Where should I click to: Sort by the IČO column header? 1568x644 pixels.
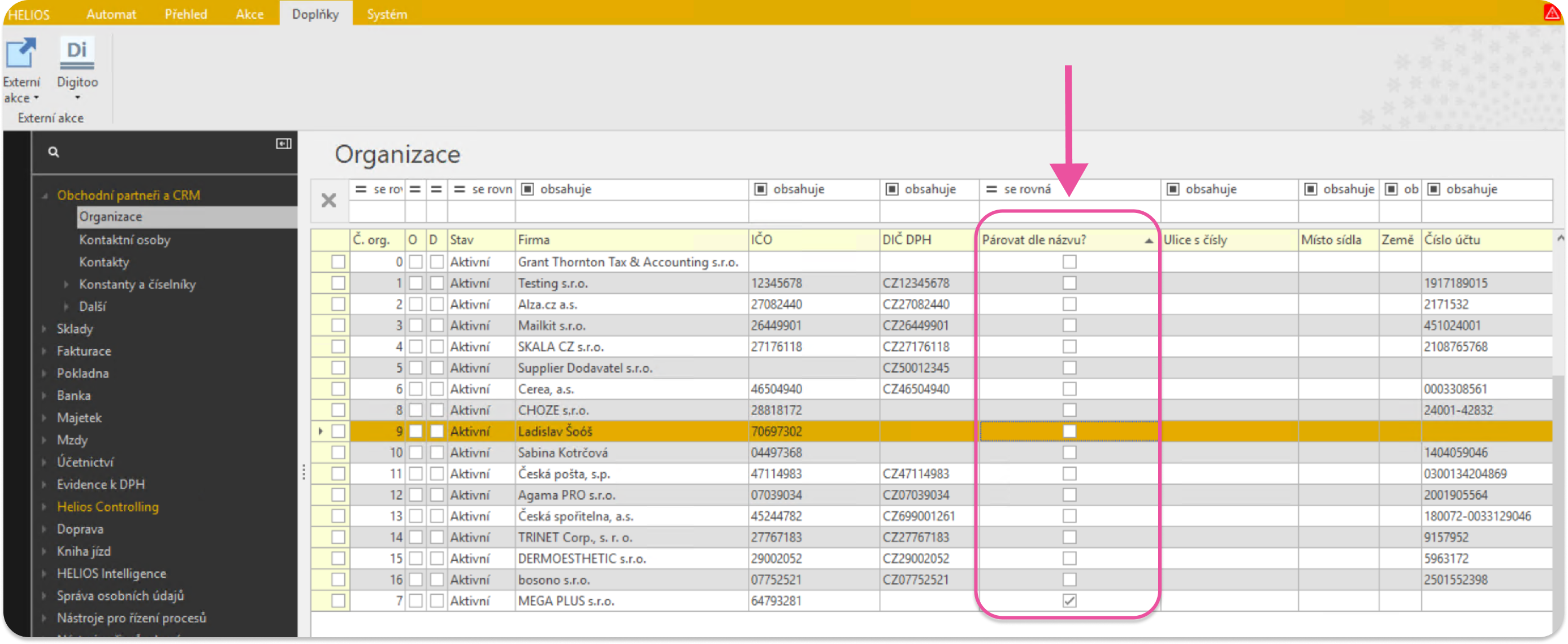coord(813,240)
